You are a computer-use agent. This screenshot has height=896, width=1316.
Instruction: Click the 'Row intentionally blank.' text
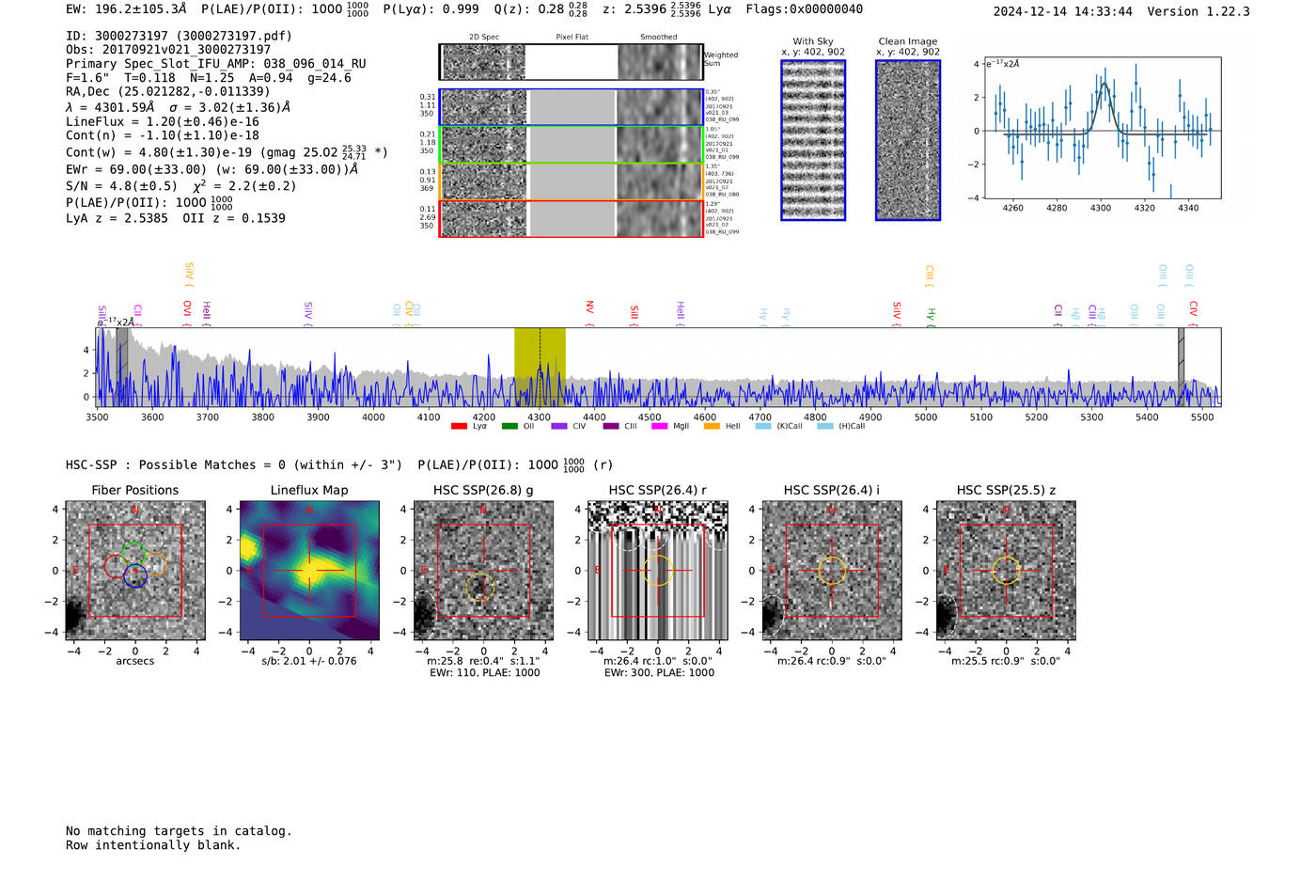coord(153,845)
